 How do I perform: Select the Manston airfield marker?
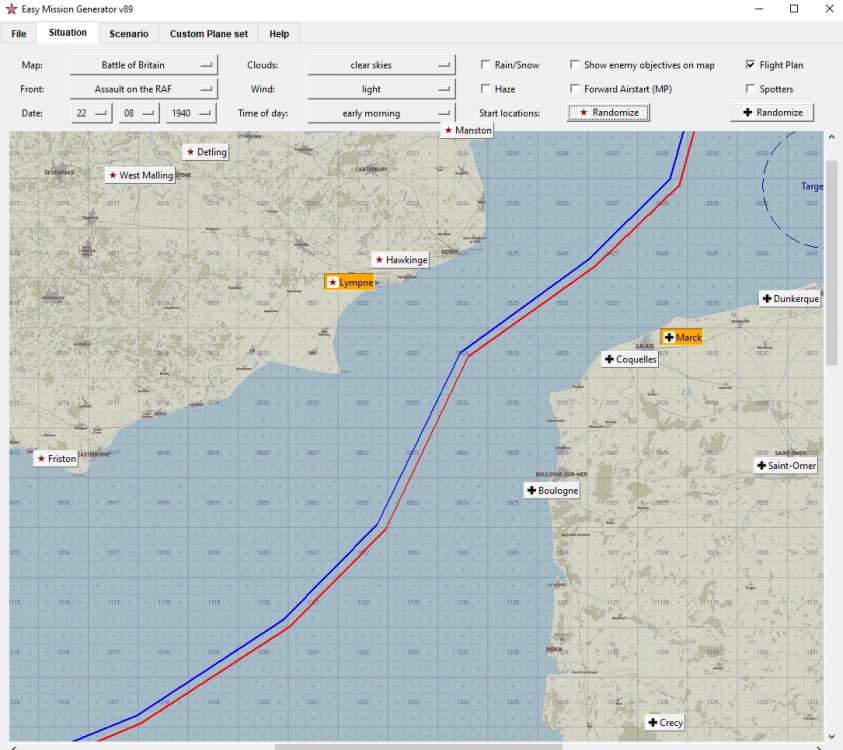[x=467, y=130]
